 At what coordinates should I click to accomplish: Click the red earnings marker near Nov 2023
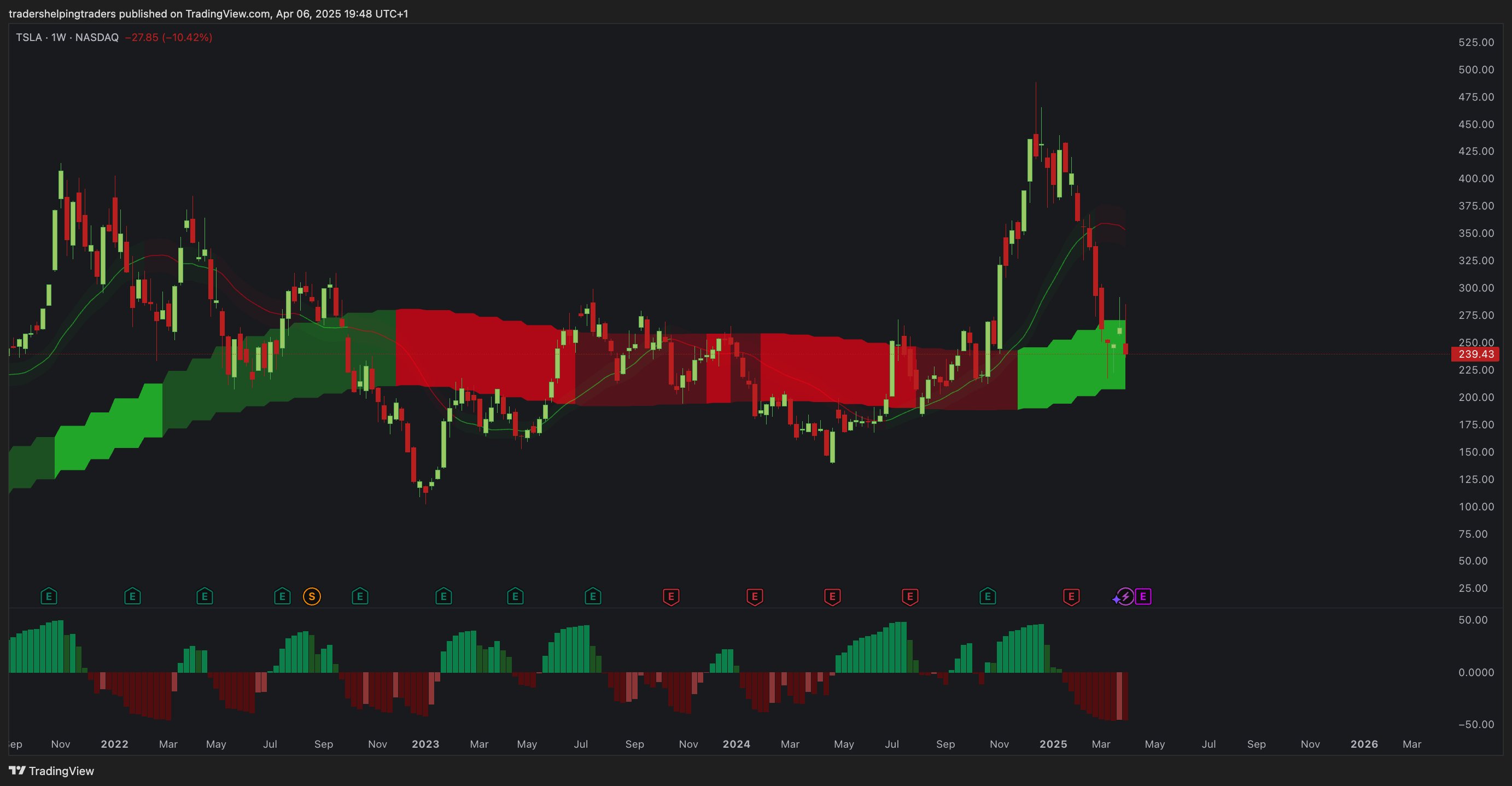click(x=671, y=597)
